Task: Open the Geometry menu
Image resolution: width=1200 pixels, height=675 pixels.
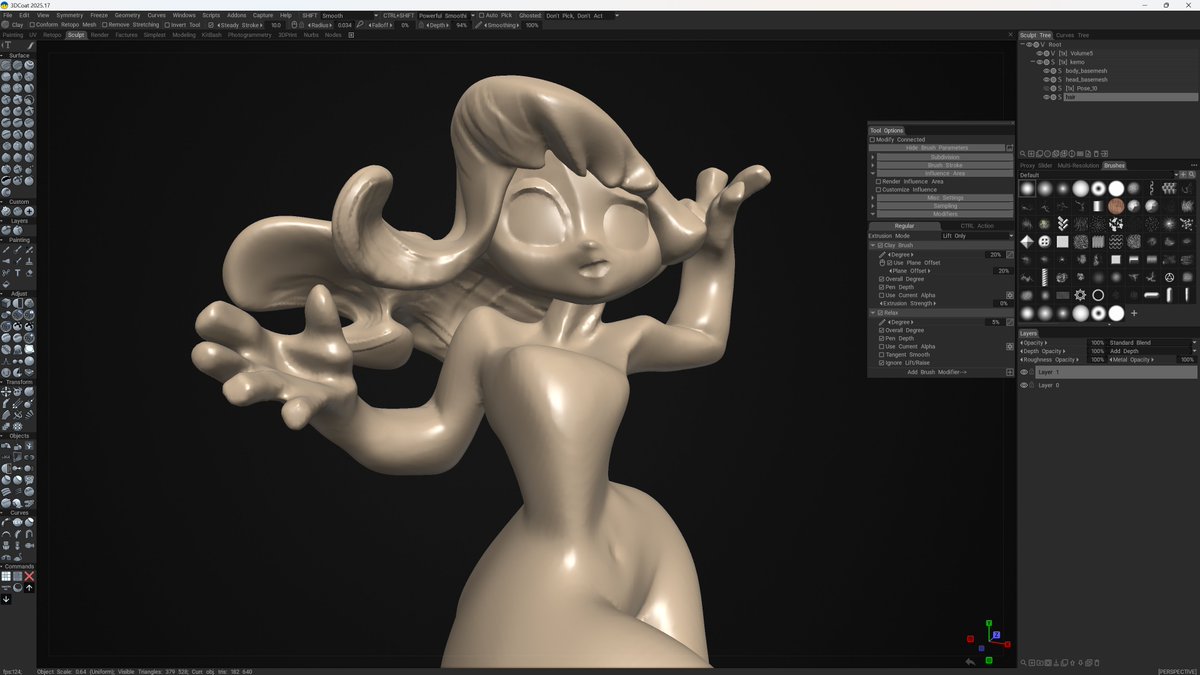Action: (127, 16)
